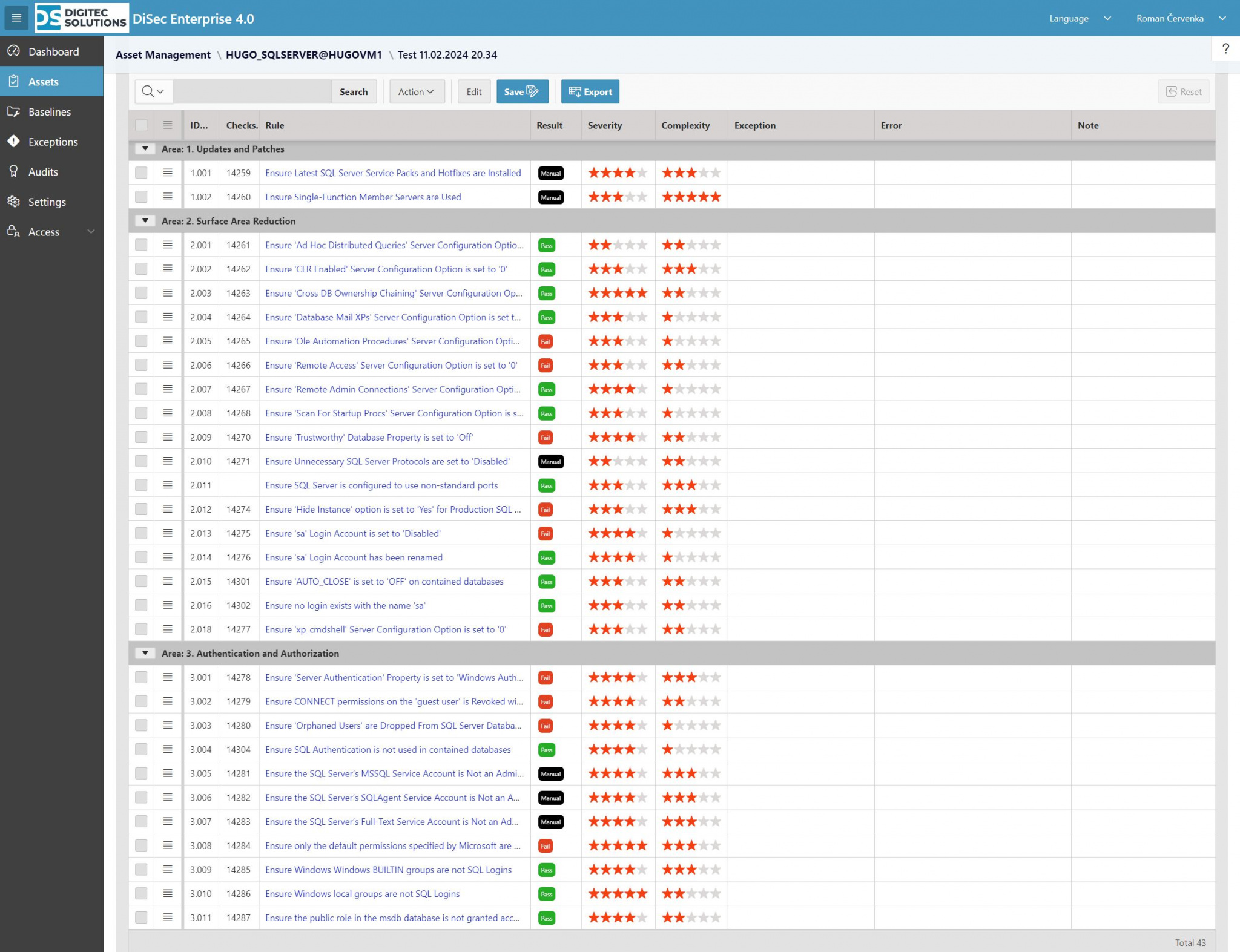Click the hamburger menu icon in header
Viewport: 1240px width, 952px height.
click(16, 18)
